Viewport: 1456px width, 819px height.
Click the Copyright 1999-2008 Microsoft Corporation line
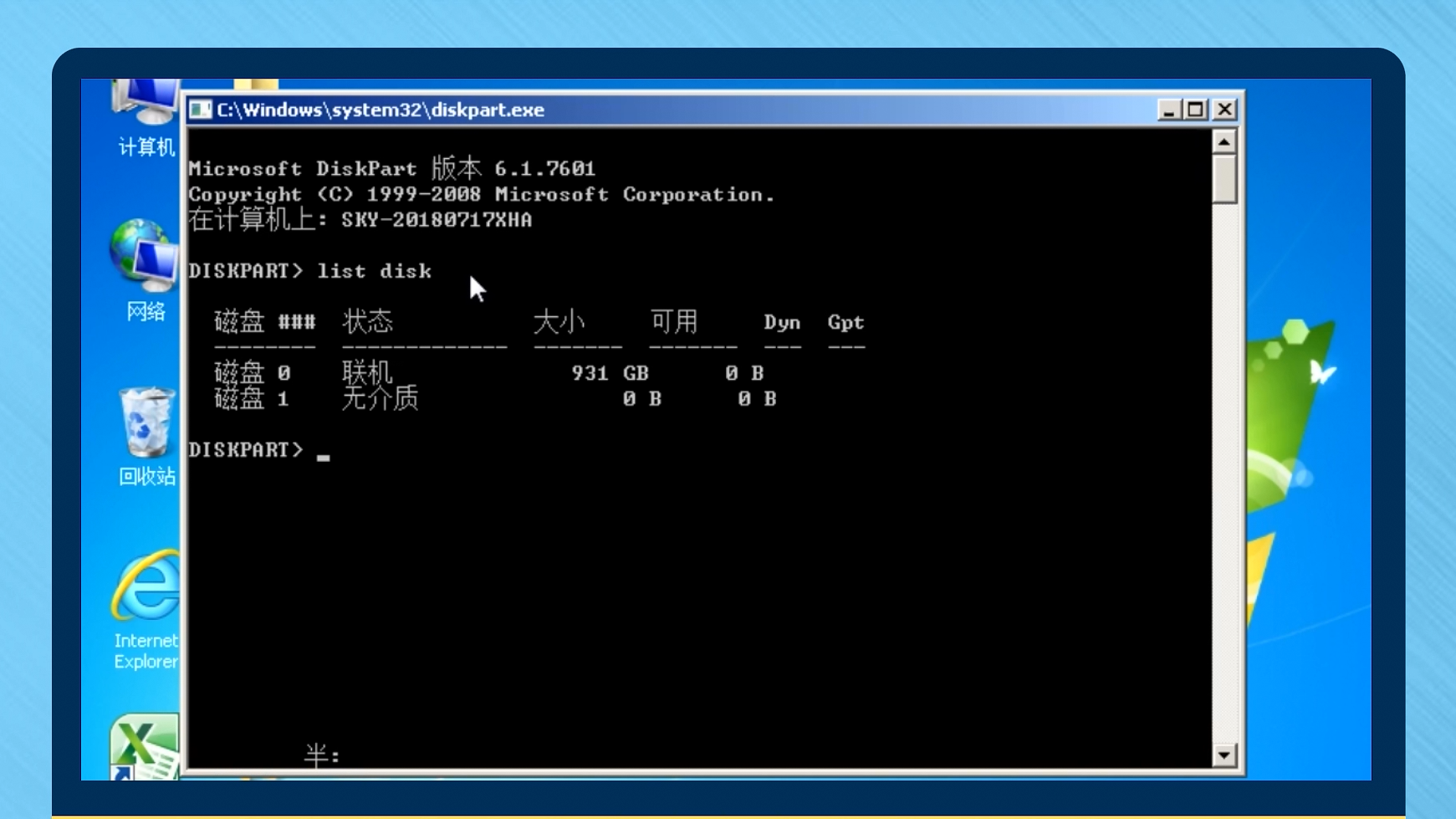tap(482, 194)
